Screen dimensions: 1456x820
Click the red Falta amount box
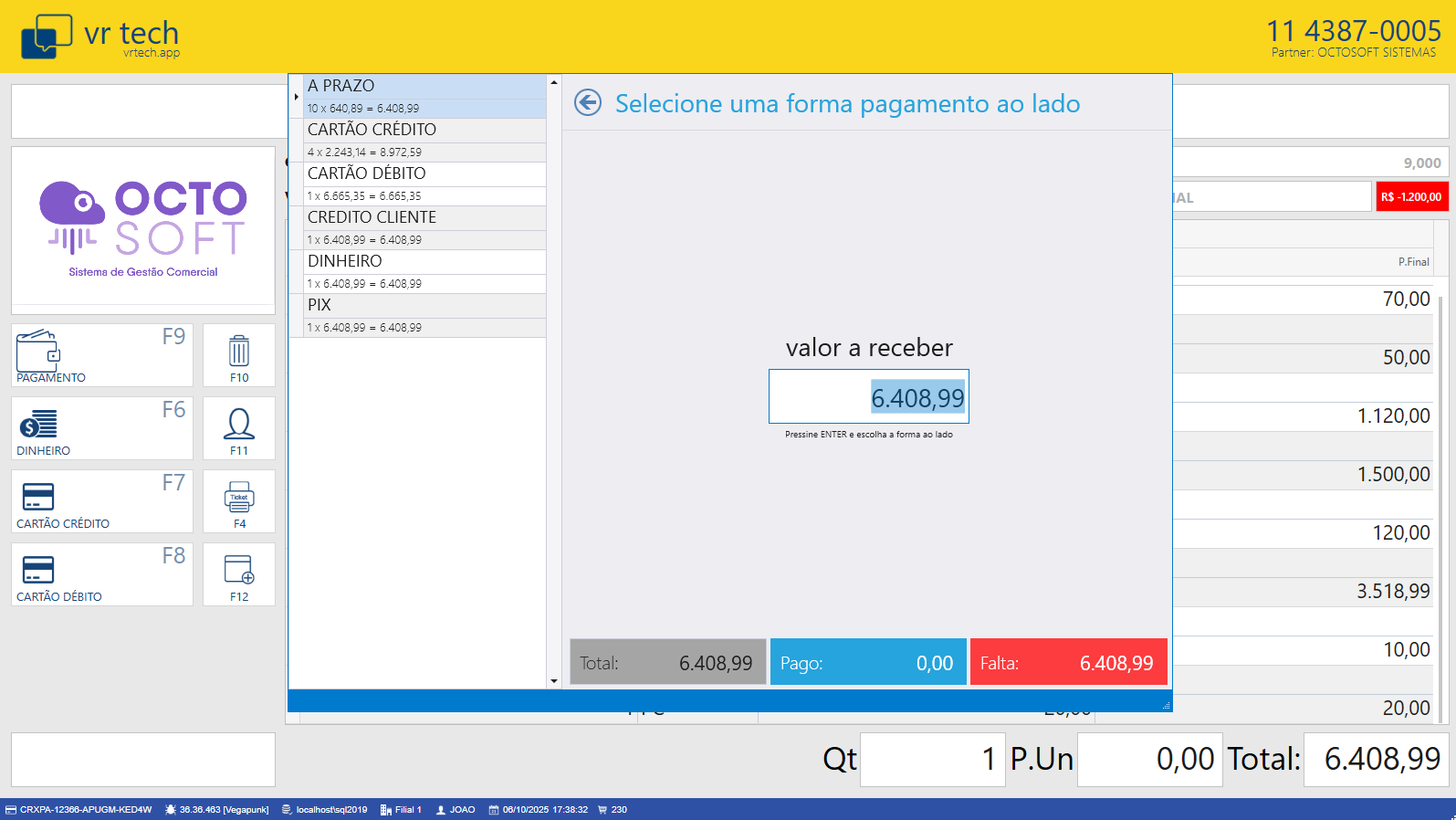pos(1068,663)
